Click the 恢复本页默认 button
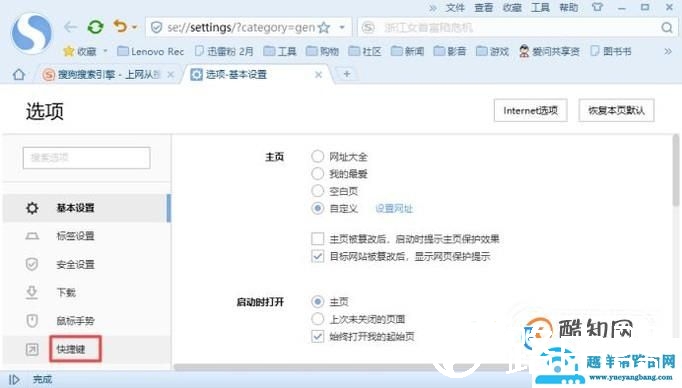This screenshot has width=682, height=388. tap(616, 110)
